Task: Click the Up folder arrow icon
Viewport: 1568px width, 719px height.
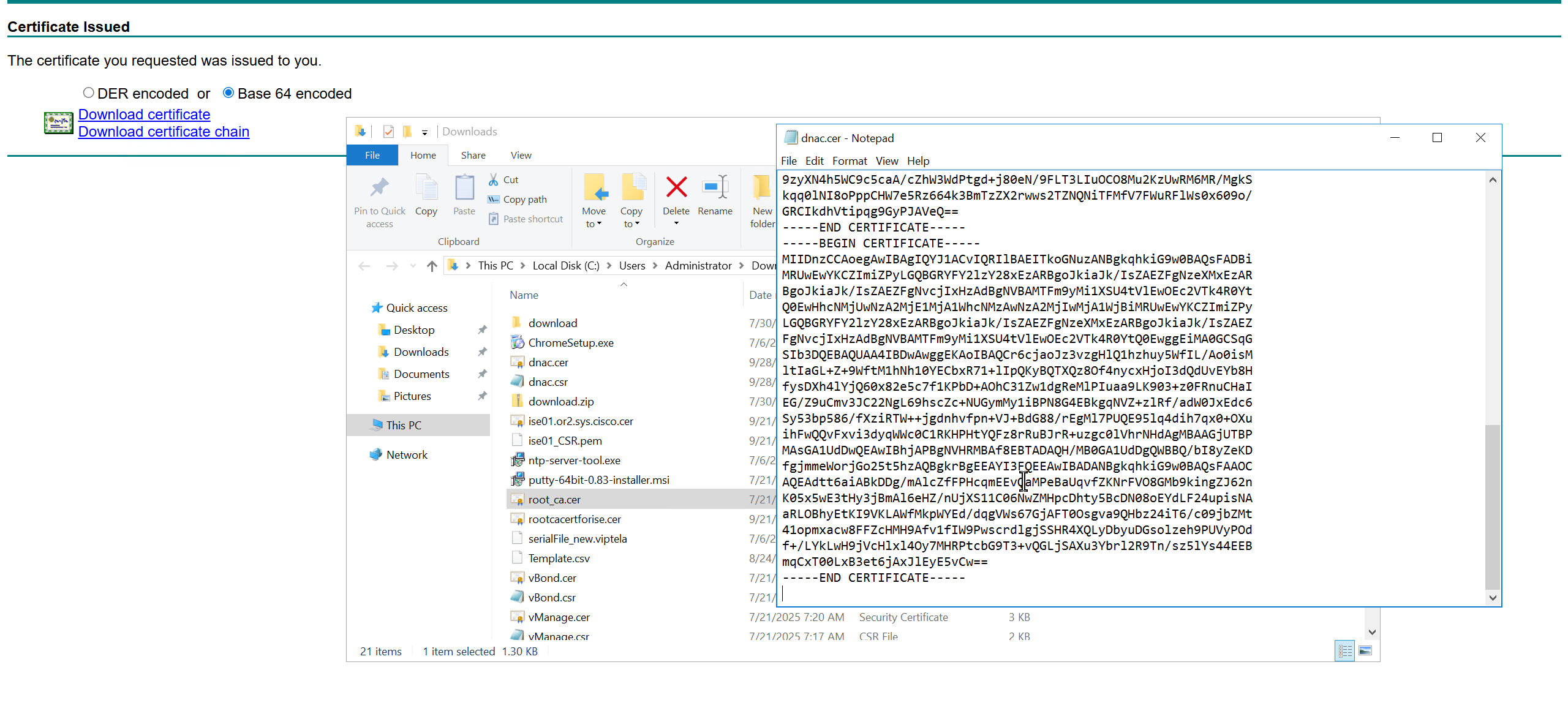Action: 432,266
